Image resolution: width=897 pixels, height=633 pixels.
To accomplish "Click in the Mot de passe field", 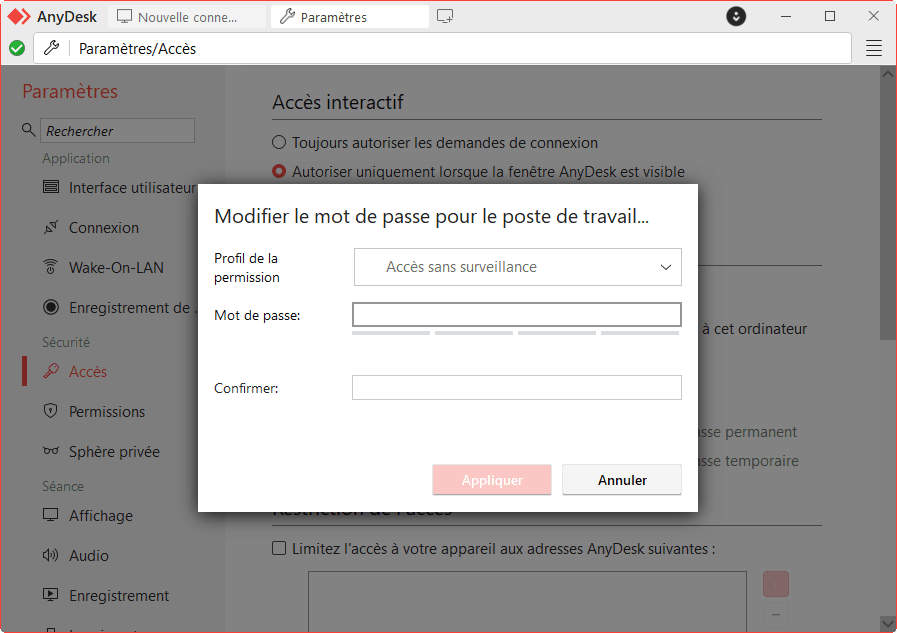I will click(516, 315).
